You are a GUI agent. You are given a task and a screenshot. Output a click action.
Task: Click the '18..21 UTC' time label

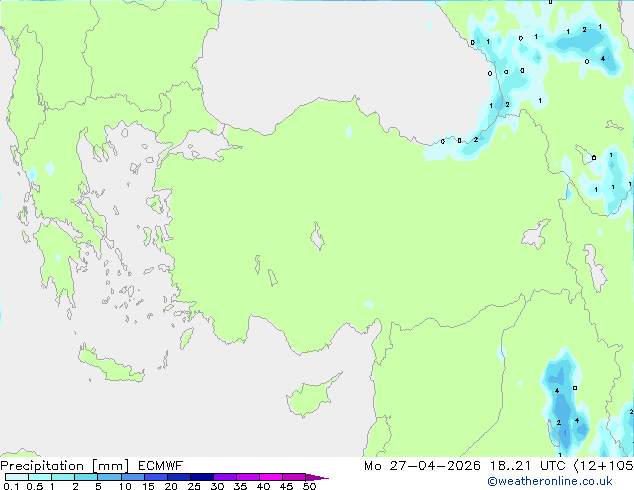tap(527, 466)
